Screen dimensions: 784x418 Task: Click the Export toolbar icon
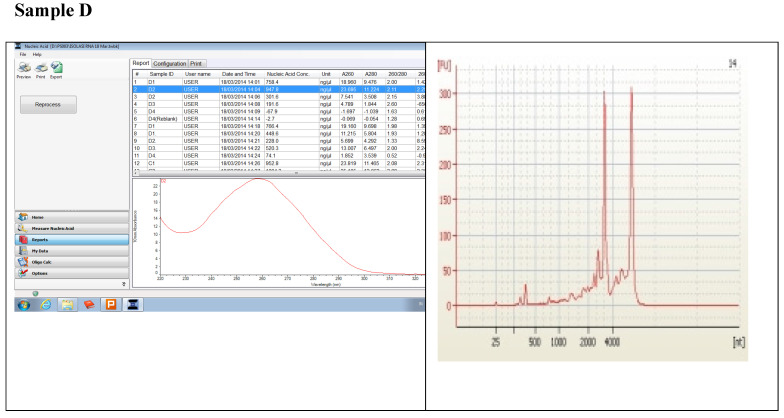click(56, 68)
